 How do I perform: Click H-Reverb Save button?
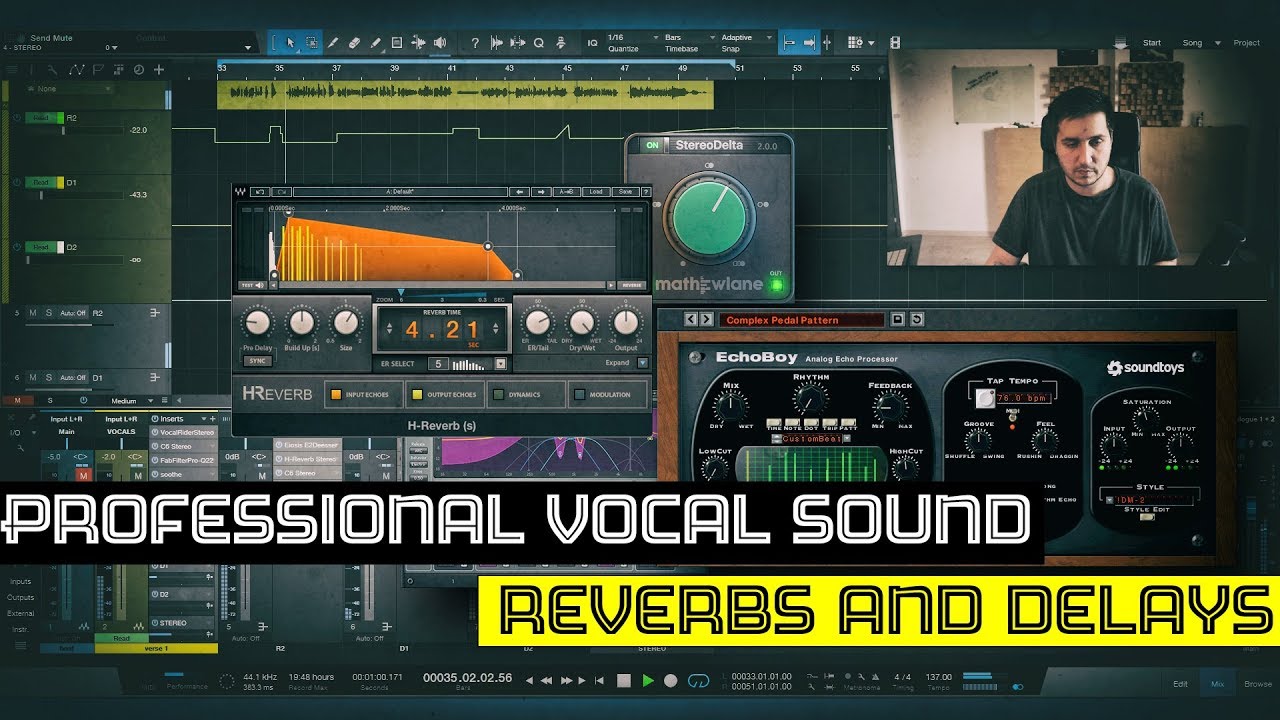point(626,191)
